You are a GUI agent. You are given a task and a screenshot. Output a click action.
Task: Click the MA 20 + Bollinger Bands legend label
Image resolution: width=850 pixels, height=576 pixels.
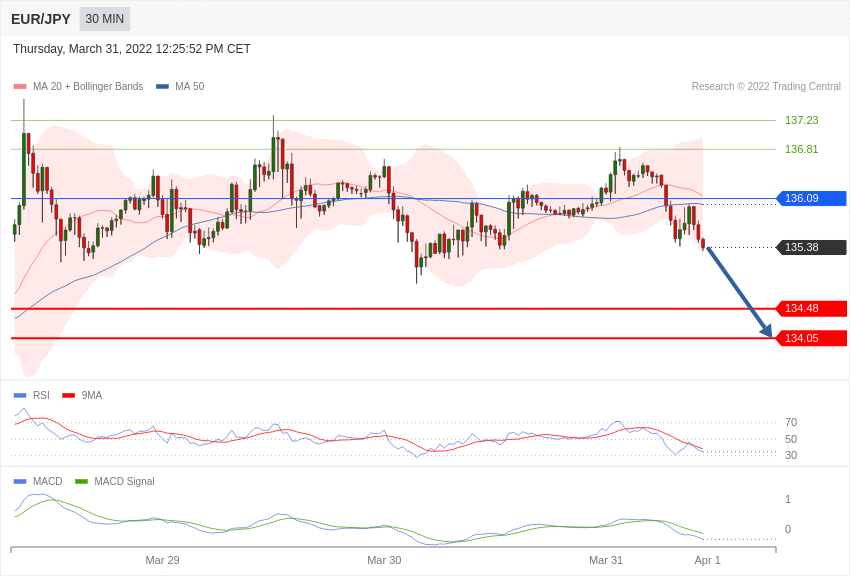[x=88, y=87]
